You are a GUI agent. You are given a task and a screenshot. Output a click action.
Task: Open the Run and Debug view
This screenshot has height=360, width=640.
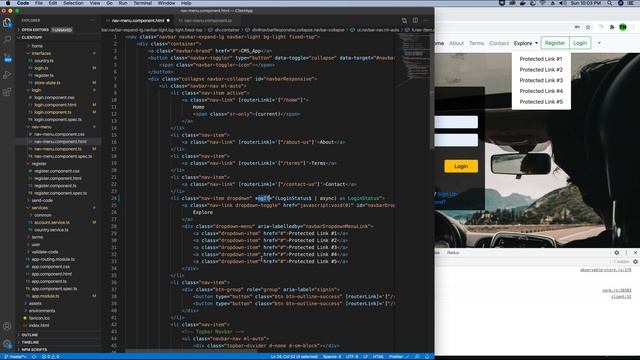click(7, 75)
